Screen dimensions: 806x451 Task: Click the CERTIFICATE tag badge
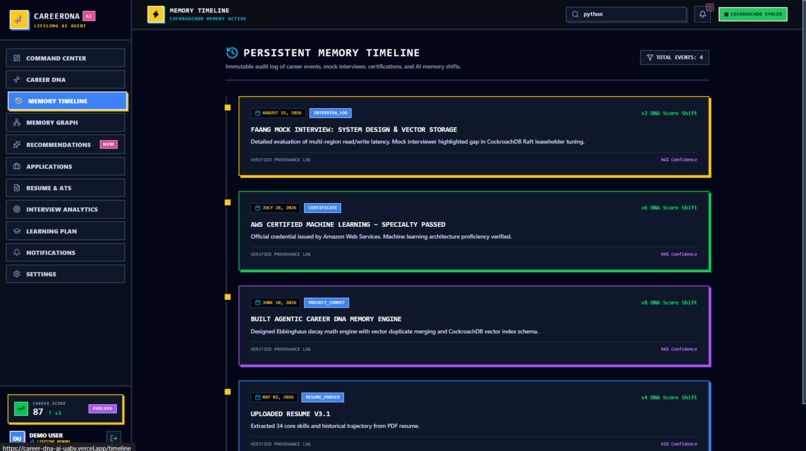[322, 208]
